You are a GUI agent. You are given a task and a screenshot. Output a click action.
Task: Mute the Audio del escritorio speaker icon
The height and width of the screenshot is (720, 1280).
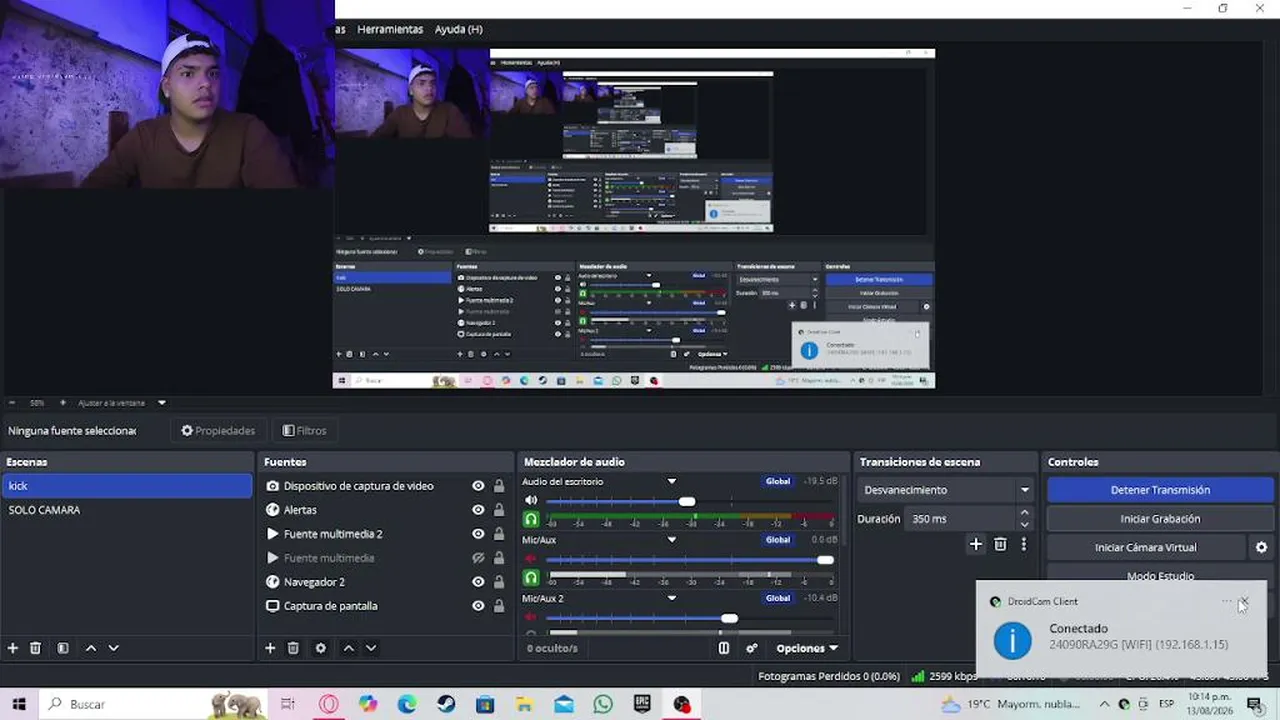tap(531, 500)
